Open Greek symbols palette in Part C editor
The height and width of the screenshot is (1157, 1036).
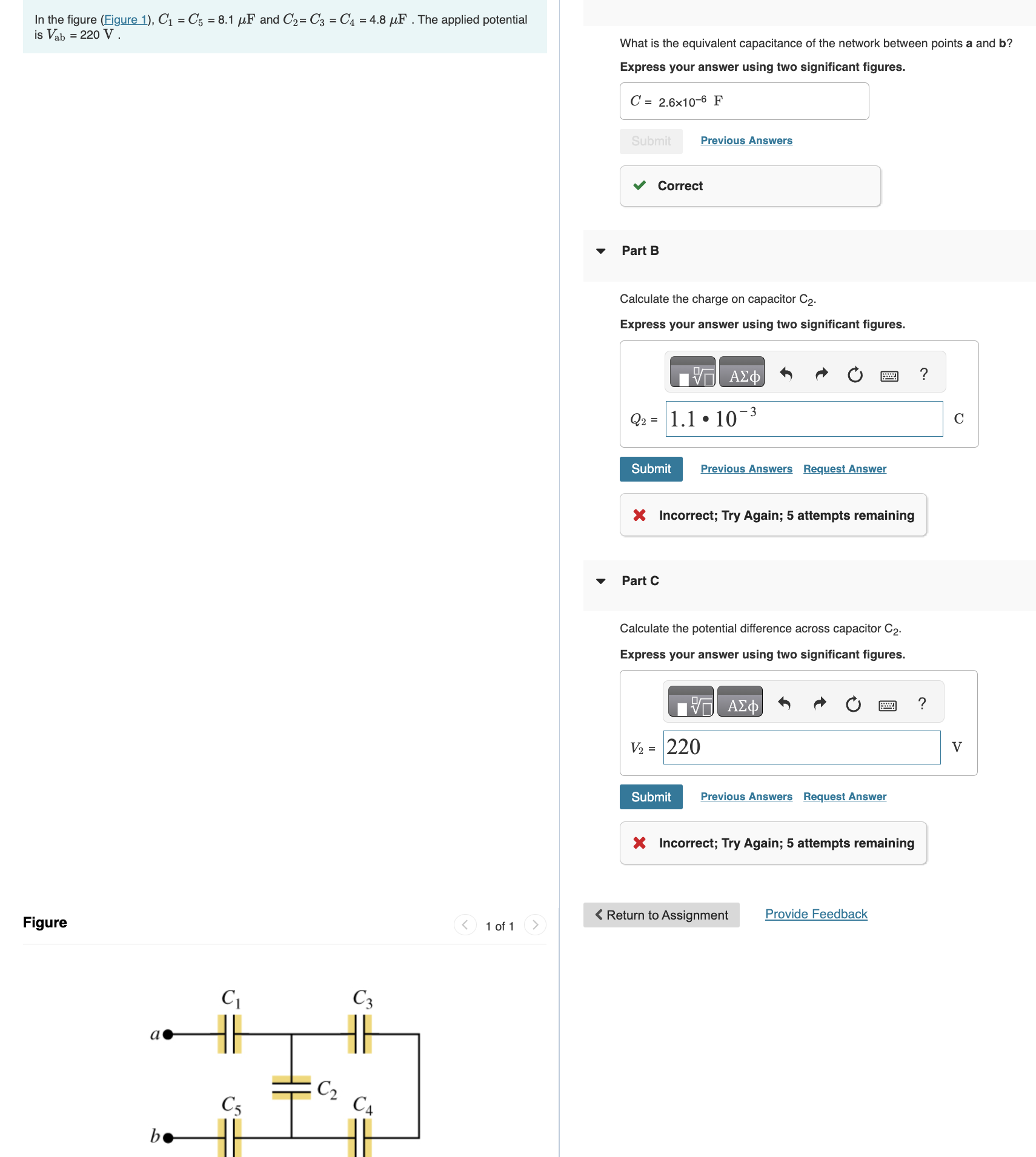[740, 703]
